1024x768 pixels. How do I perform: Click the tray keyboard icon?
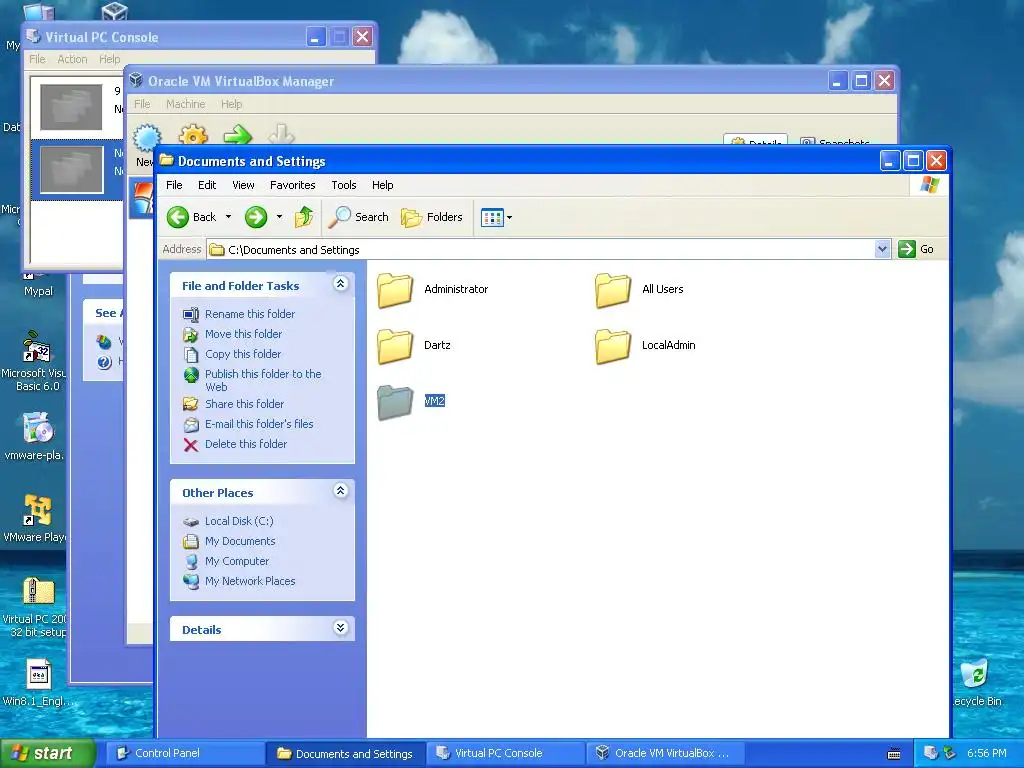[x=894, y=754]
